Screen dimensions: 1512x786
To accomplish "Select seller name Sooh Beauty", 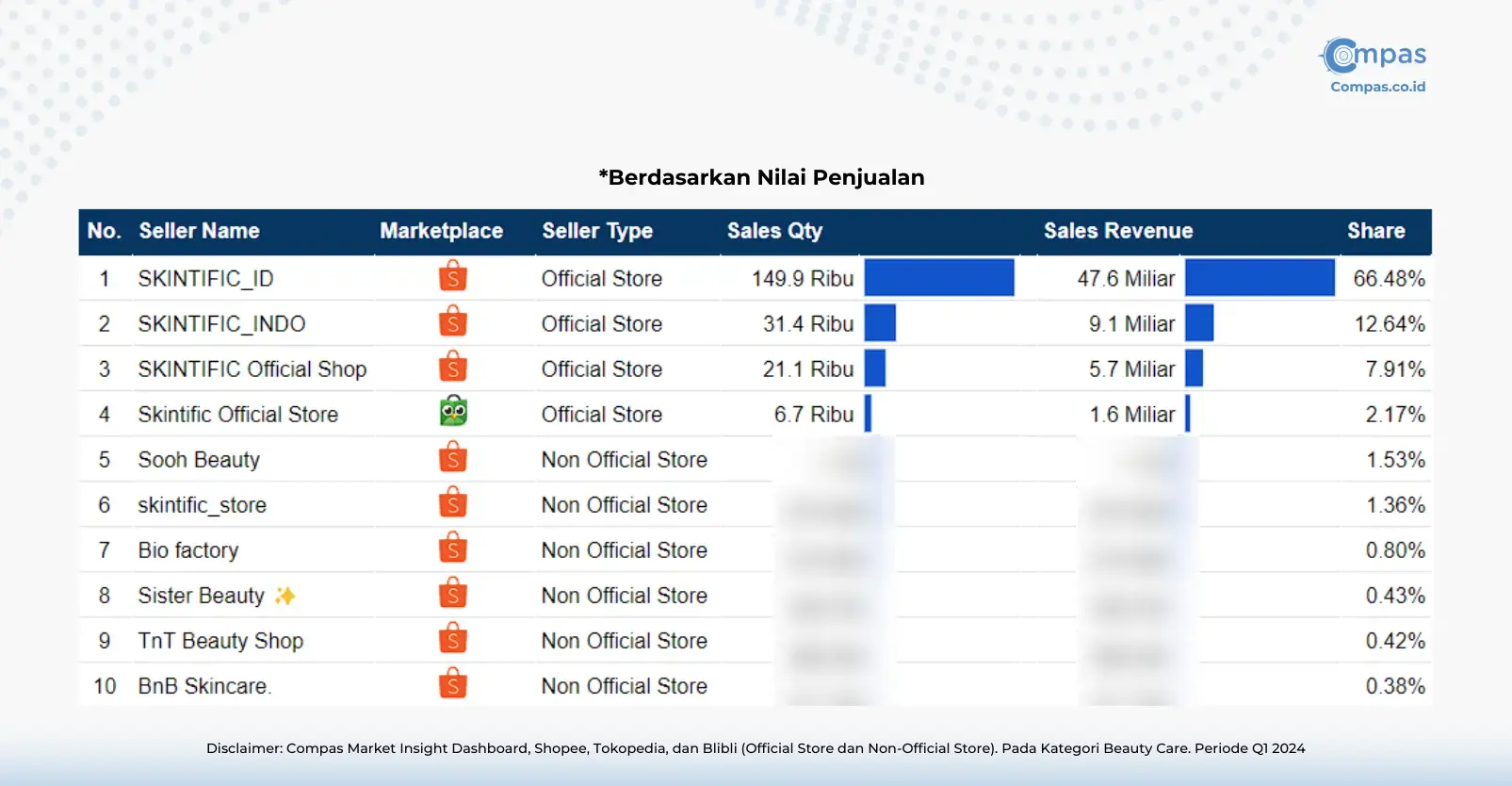I will coord(199,460).
